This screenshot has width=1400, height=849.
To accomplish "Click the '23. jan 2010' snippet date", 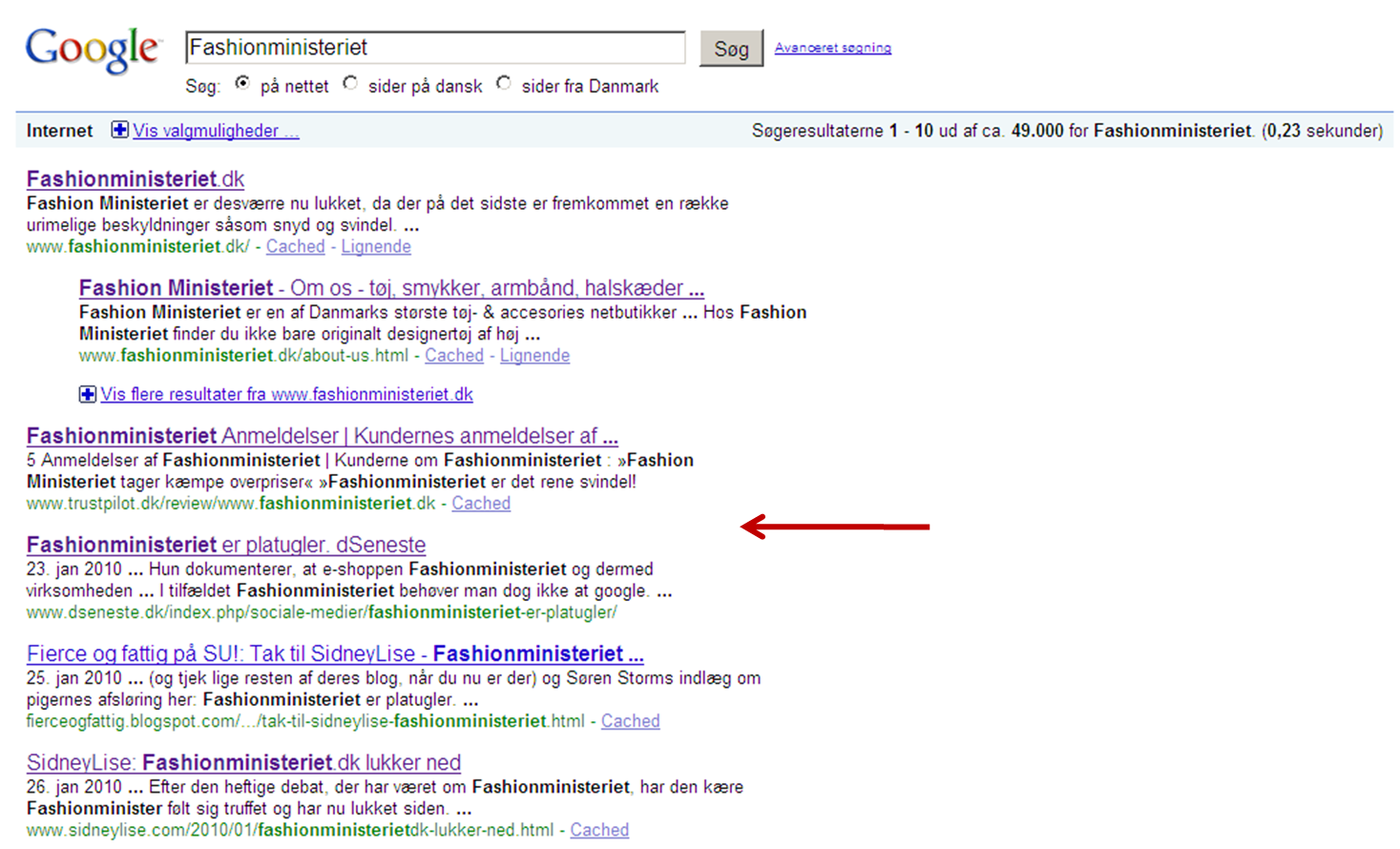I will pos(74,569).
